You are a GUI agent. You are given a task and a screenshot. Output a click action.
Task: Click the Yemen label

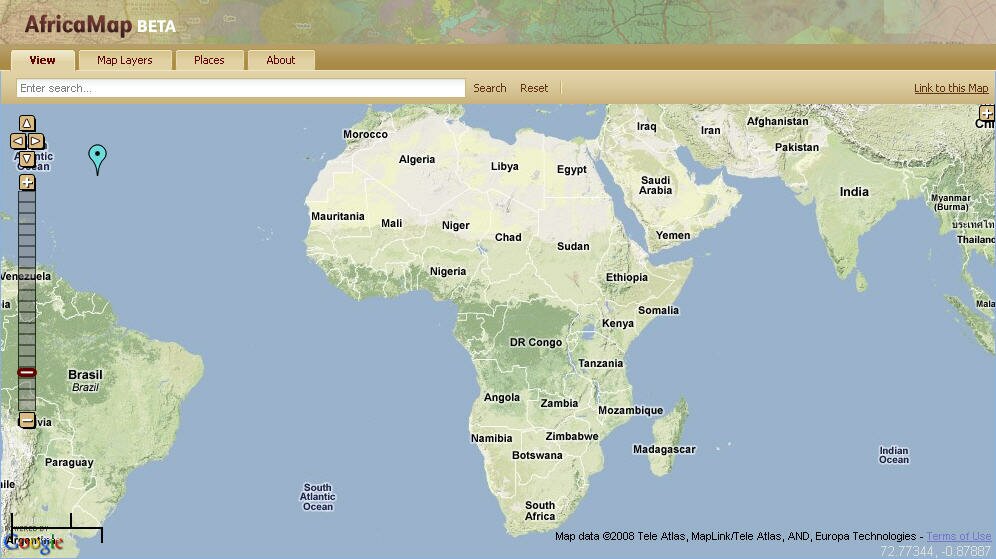673,236
